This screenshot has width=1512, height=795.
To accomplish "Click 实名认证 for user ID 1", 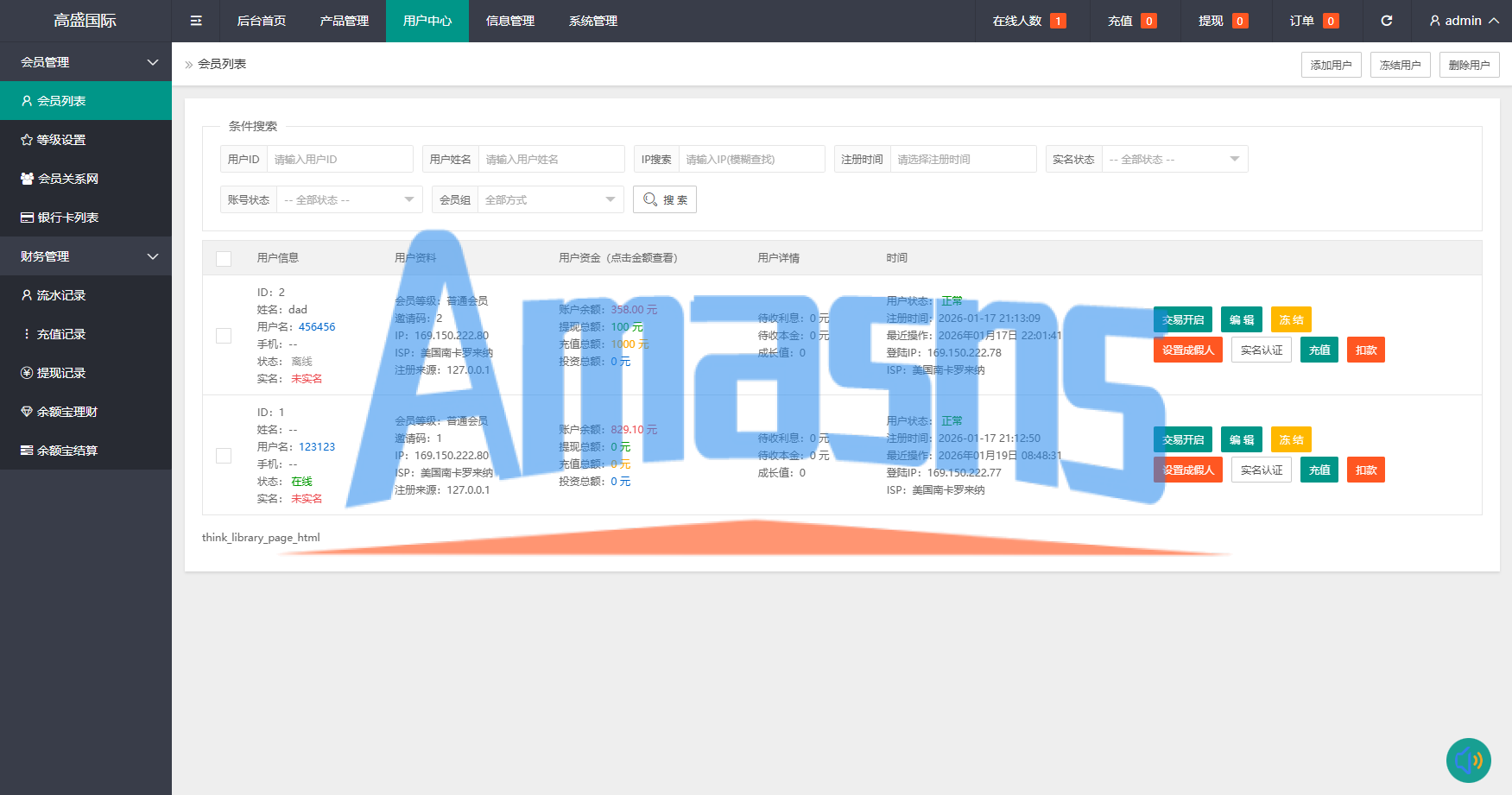I will click(x=1262, y=470).
